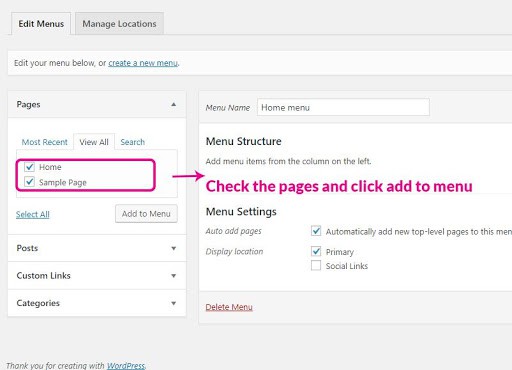
Task: Open the WordPress footer link
Action: click(x=126, y=366)
